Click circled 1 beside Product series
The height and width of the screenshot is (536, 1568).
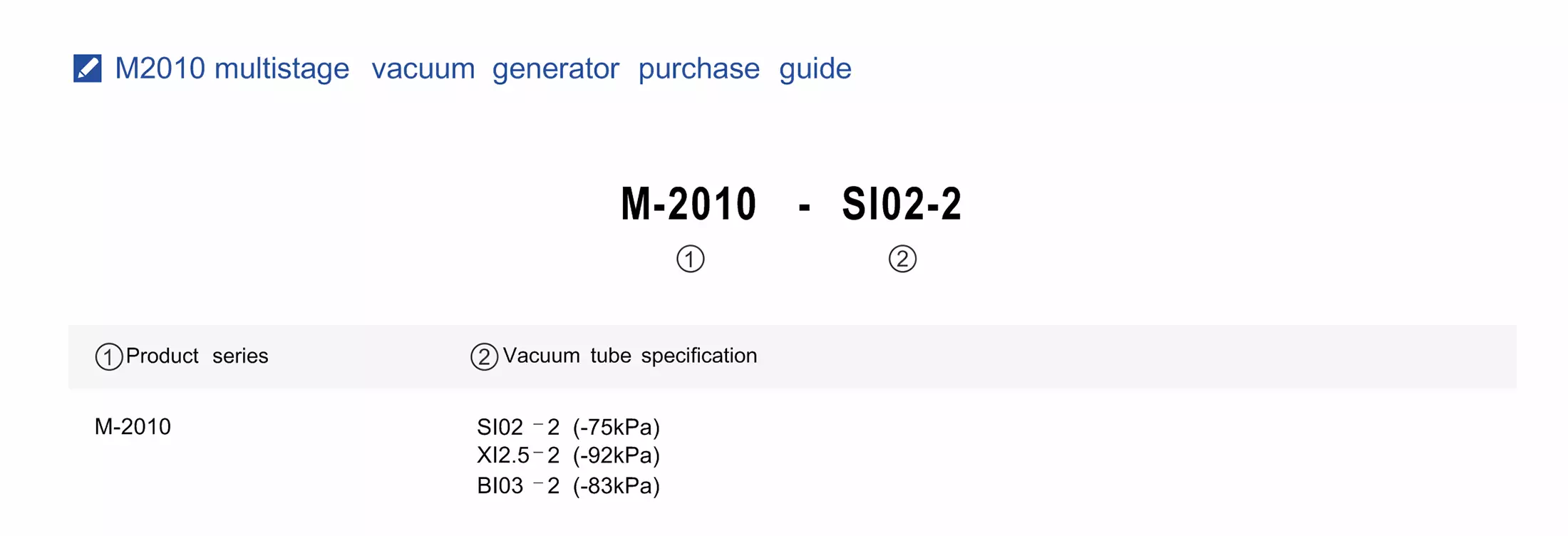coord(108,356)
